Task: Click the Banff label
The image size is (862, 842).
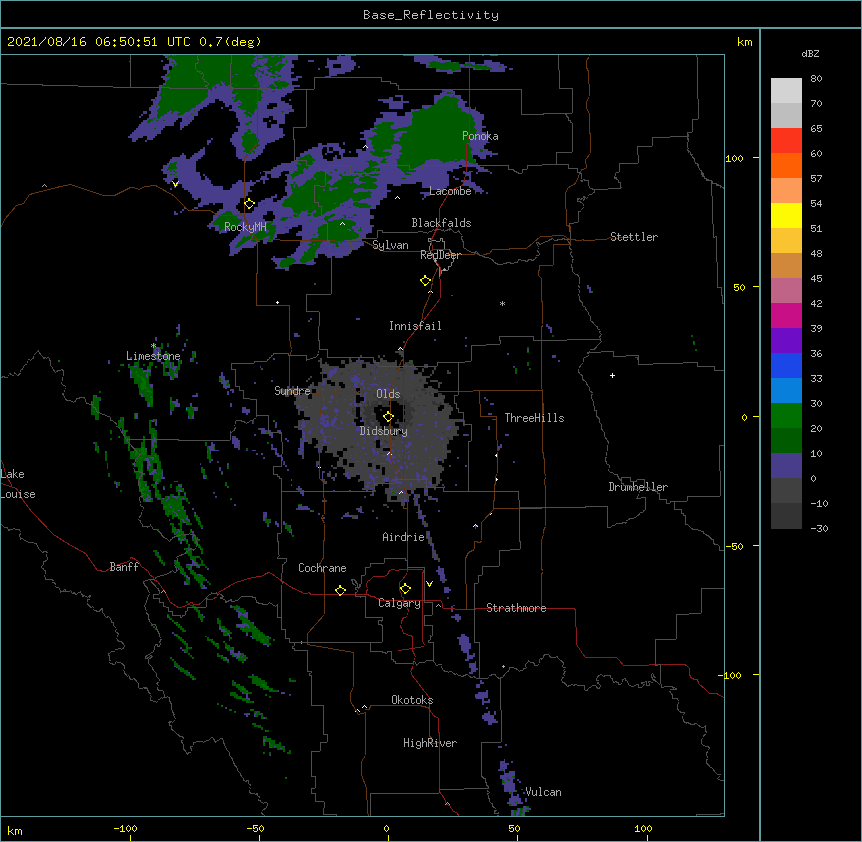Action: pos(124,567)
